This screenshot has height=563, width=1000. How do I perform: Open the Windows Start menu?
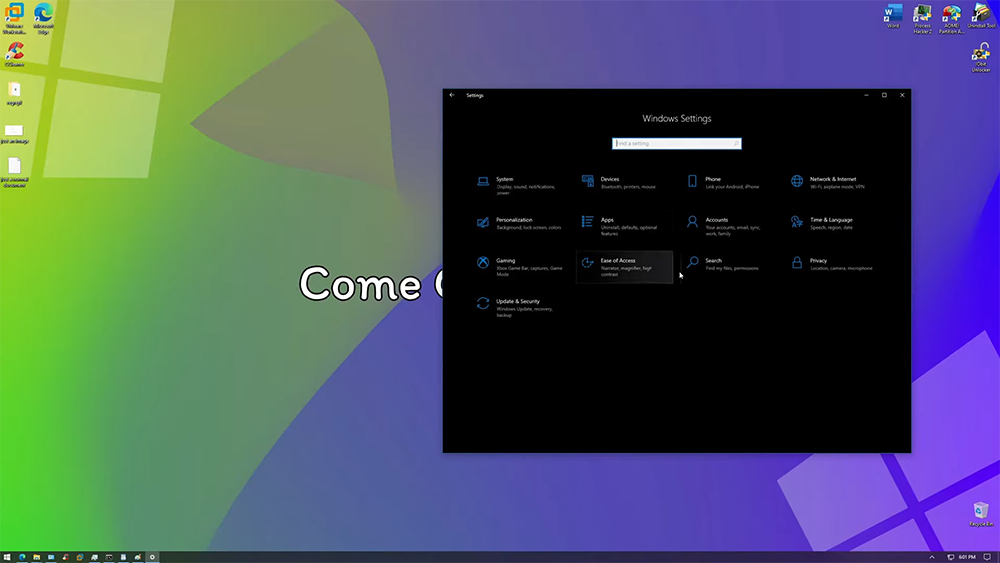point(7,557)
